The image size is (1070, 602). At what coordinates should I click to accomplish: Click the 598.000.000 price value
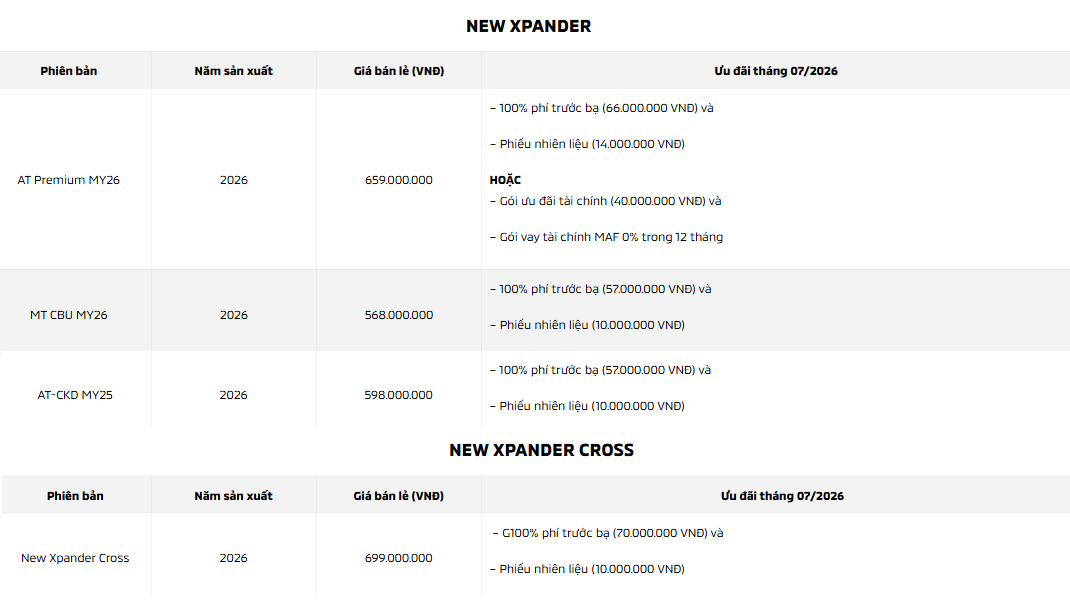coord(399,395)
